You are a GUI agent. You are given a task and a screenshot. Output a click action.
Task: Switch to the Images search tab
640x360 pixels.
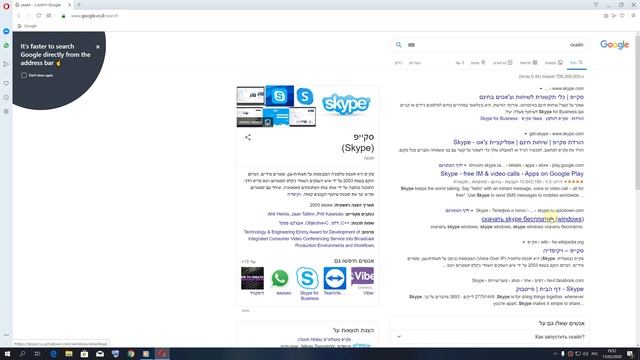[553, 63]
